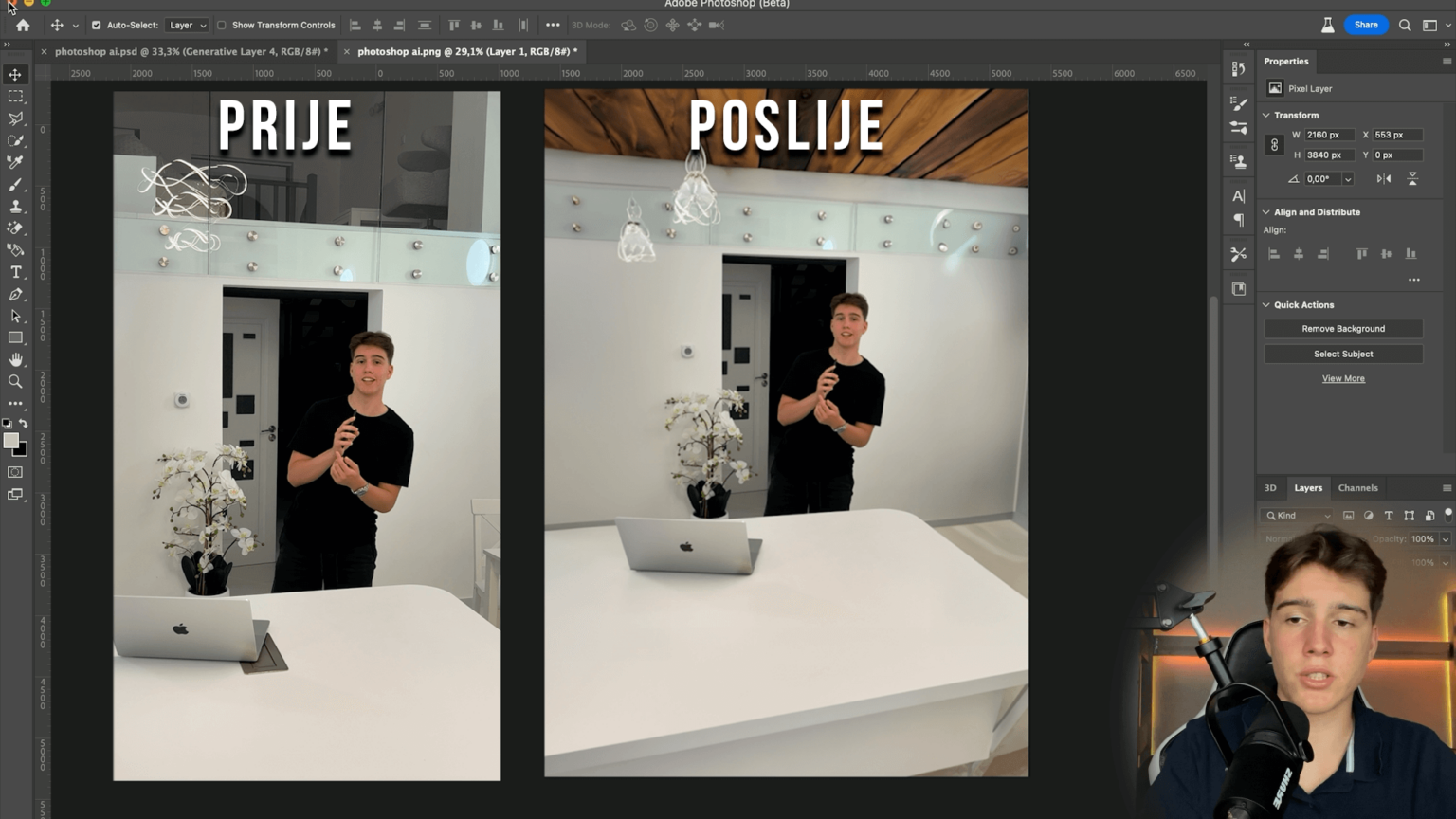Viewport: 1456px width, 819px height.
Task: Flip layer vertically in Properties
Action: [1412, 178]
